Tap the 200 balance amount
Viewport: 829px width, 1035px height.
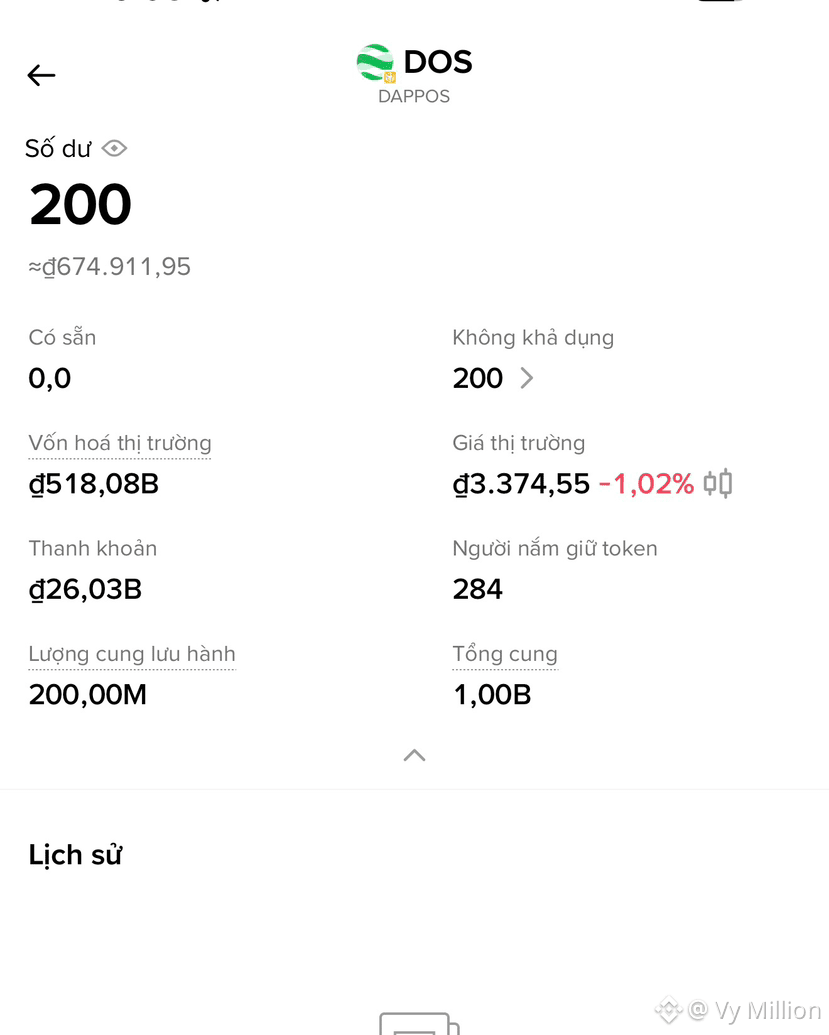80,205
